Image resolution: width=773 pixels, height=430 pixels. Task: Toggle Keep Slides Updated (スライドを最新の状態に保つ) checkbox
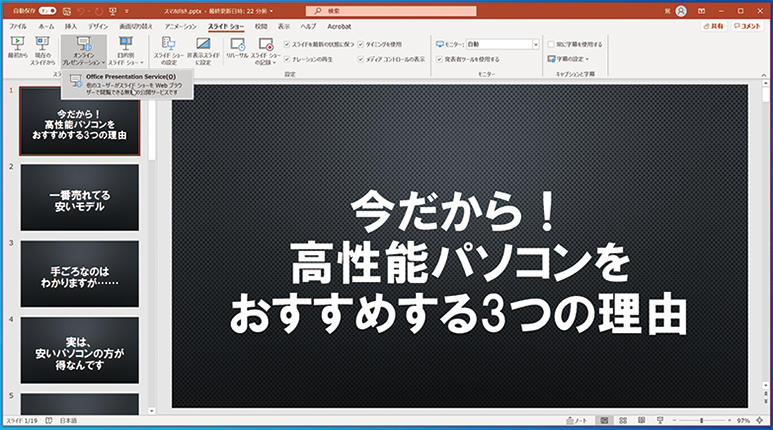(x=287, y=44)
